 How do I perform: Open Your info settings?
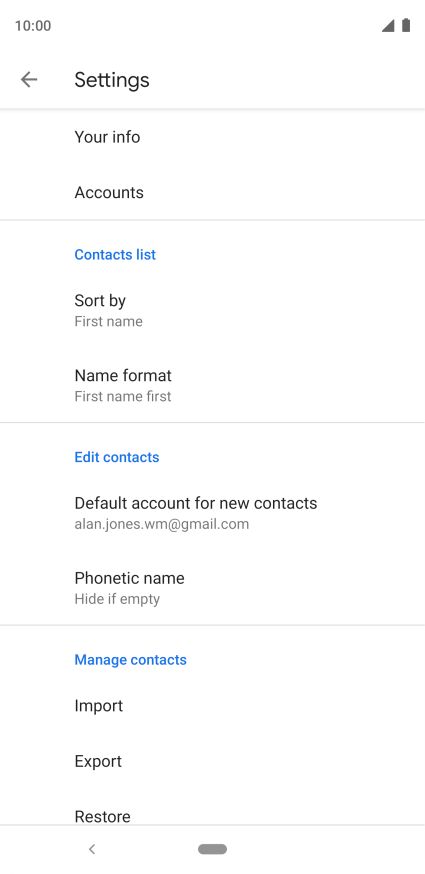212,137
